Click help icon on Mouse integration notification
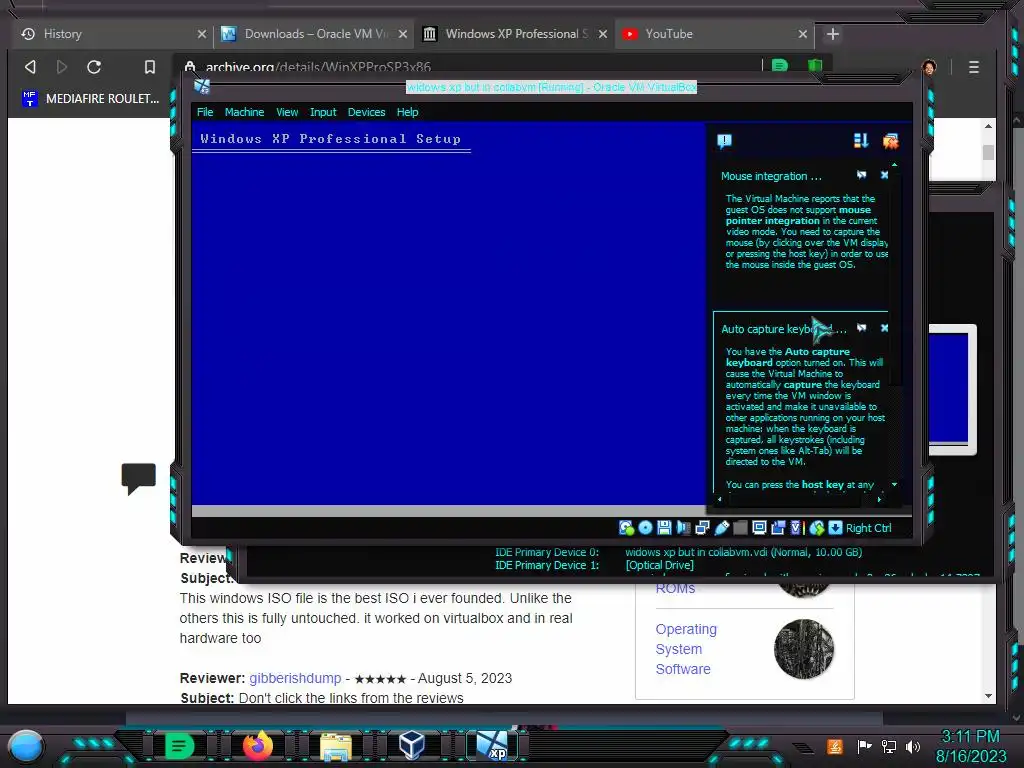 (861, 175)
